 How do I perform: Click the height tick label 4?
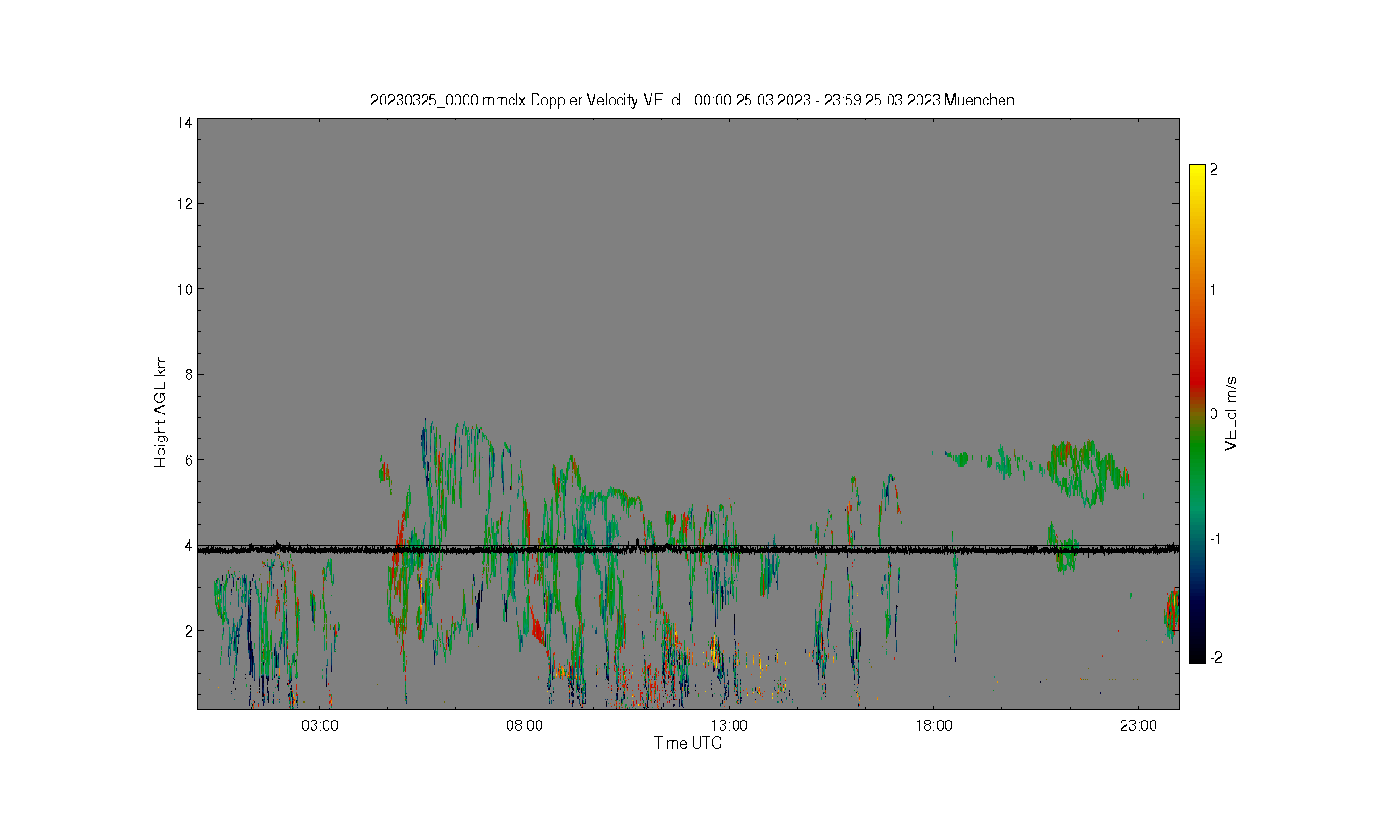[189, 545]
